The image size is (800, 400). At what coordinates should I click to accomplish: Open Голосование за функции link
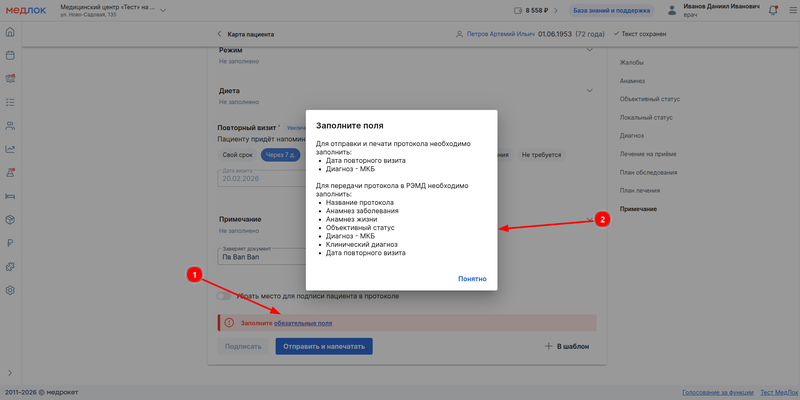(x=718, y=392)
